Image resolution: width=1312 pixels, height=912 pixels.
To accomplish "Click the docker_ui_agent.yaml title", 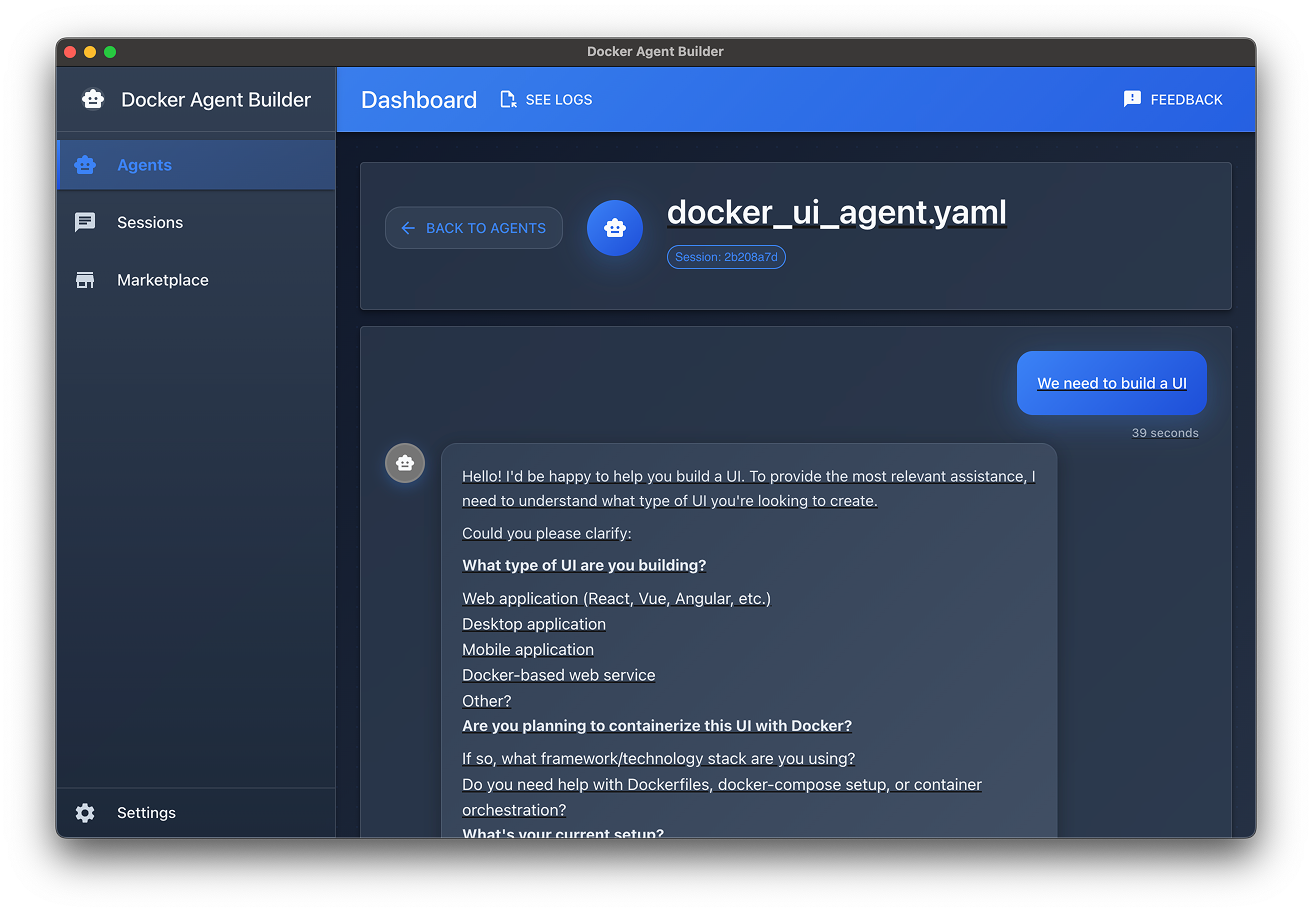I will click(837, 213).
